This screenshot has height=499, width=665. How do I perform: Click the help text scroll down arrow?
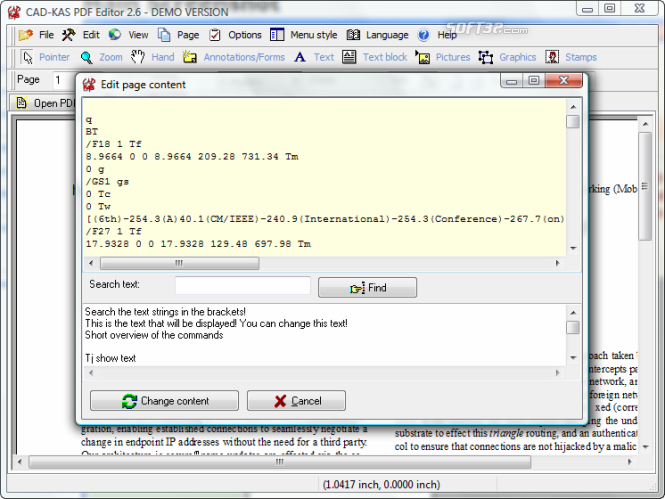pyautogui.click(x=573, y=358)
